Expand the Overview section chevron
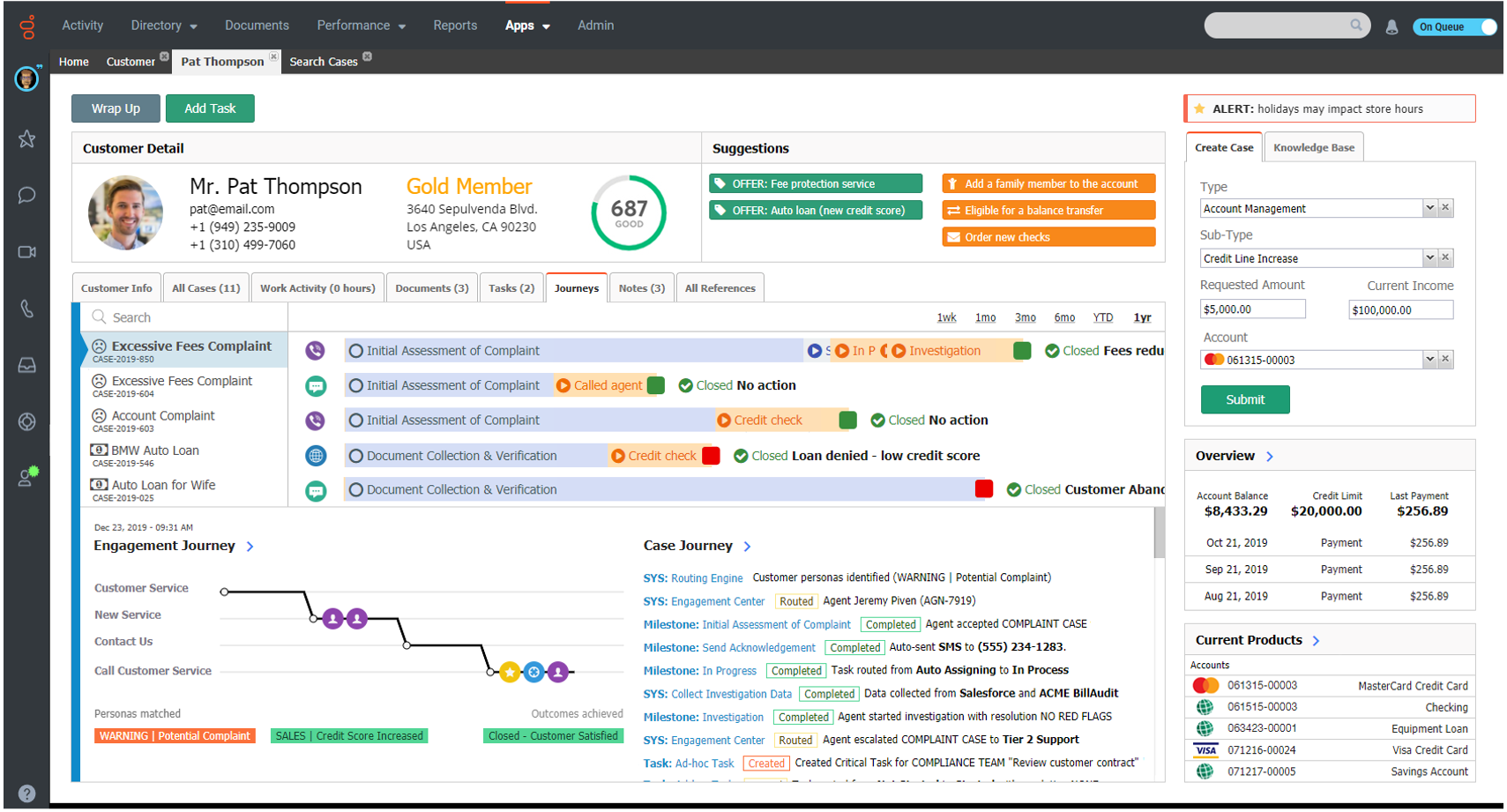The width and height of the screenshot is (1507, 812). [x=1270, y=457]
